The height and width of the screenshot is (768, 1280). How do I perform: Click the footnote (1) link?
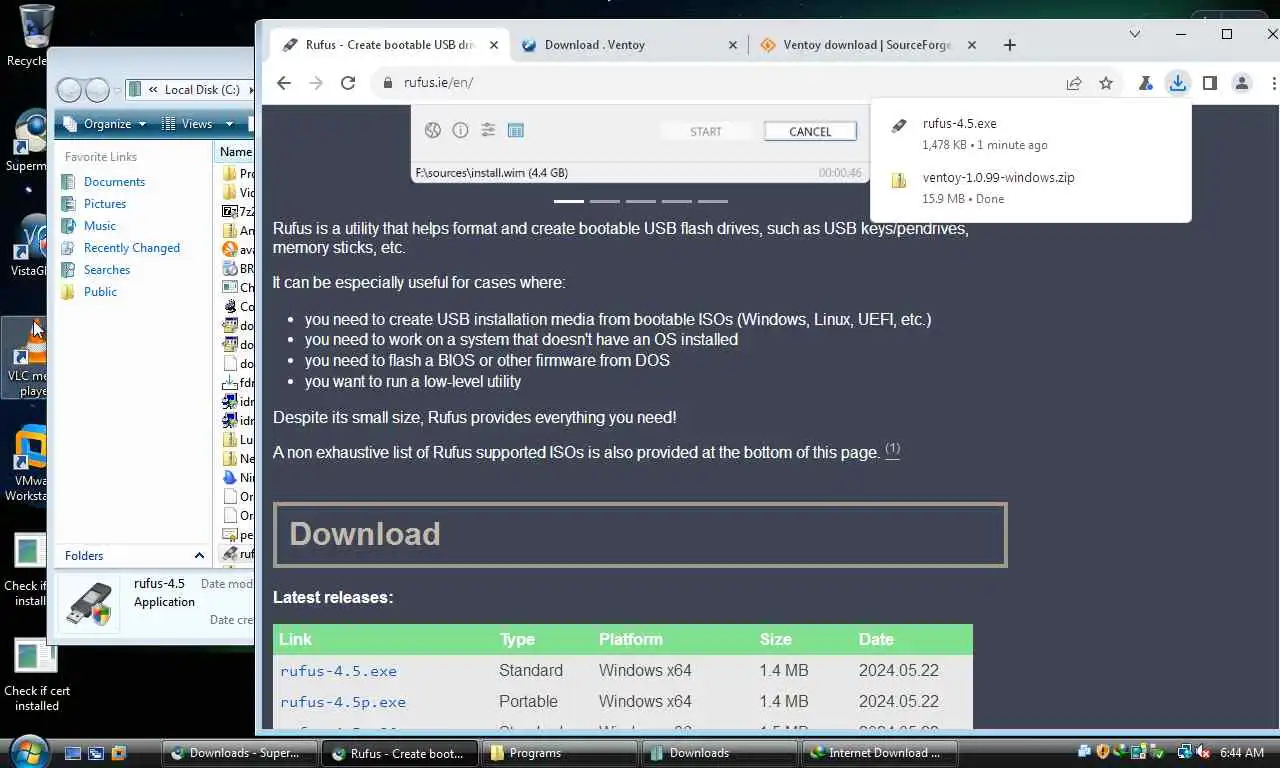coord(892,449)
